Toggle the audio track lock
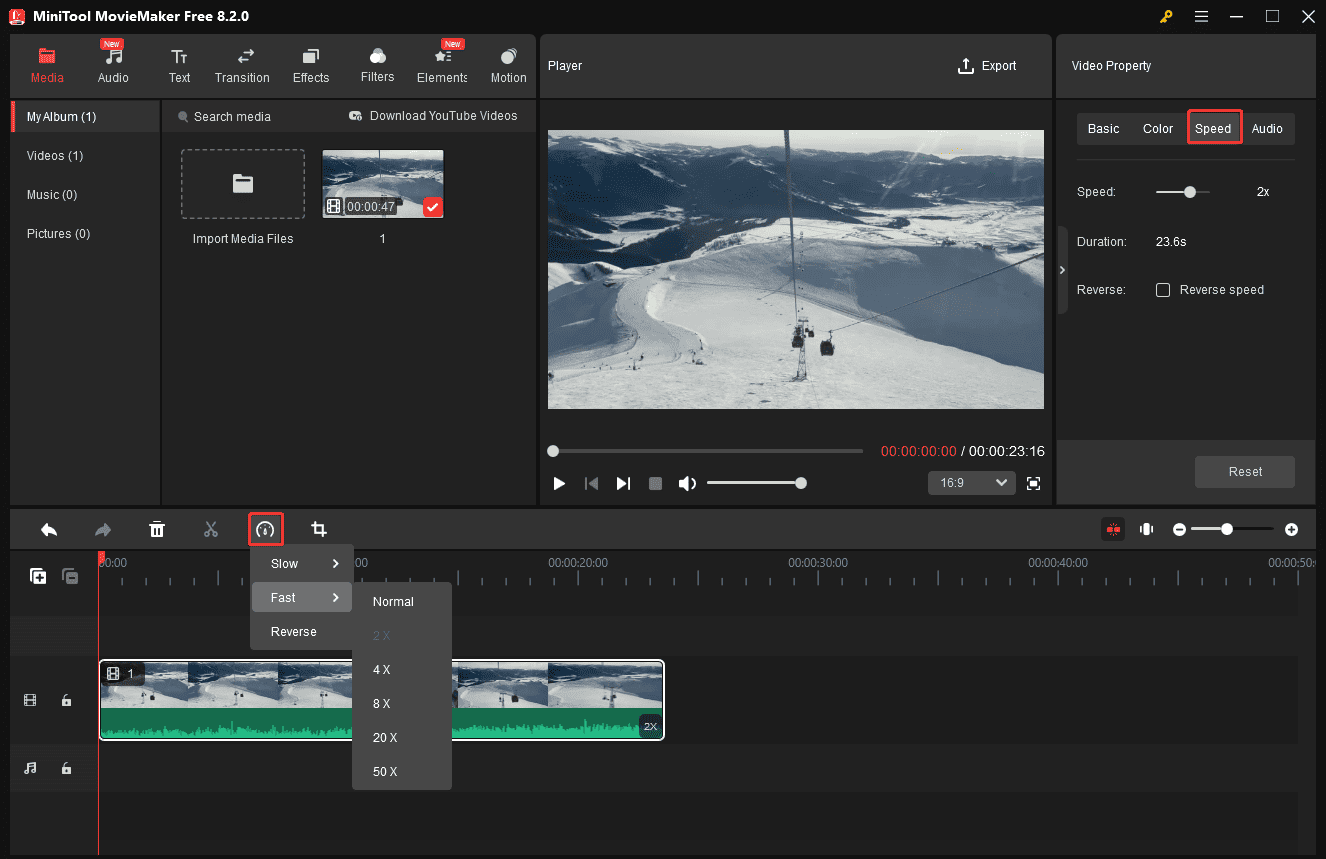The height and width of the screenshot is (859, 1326). (66, 768)
